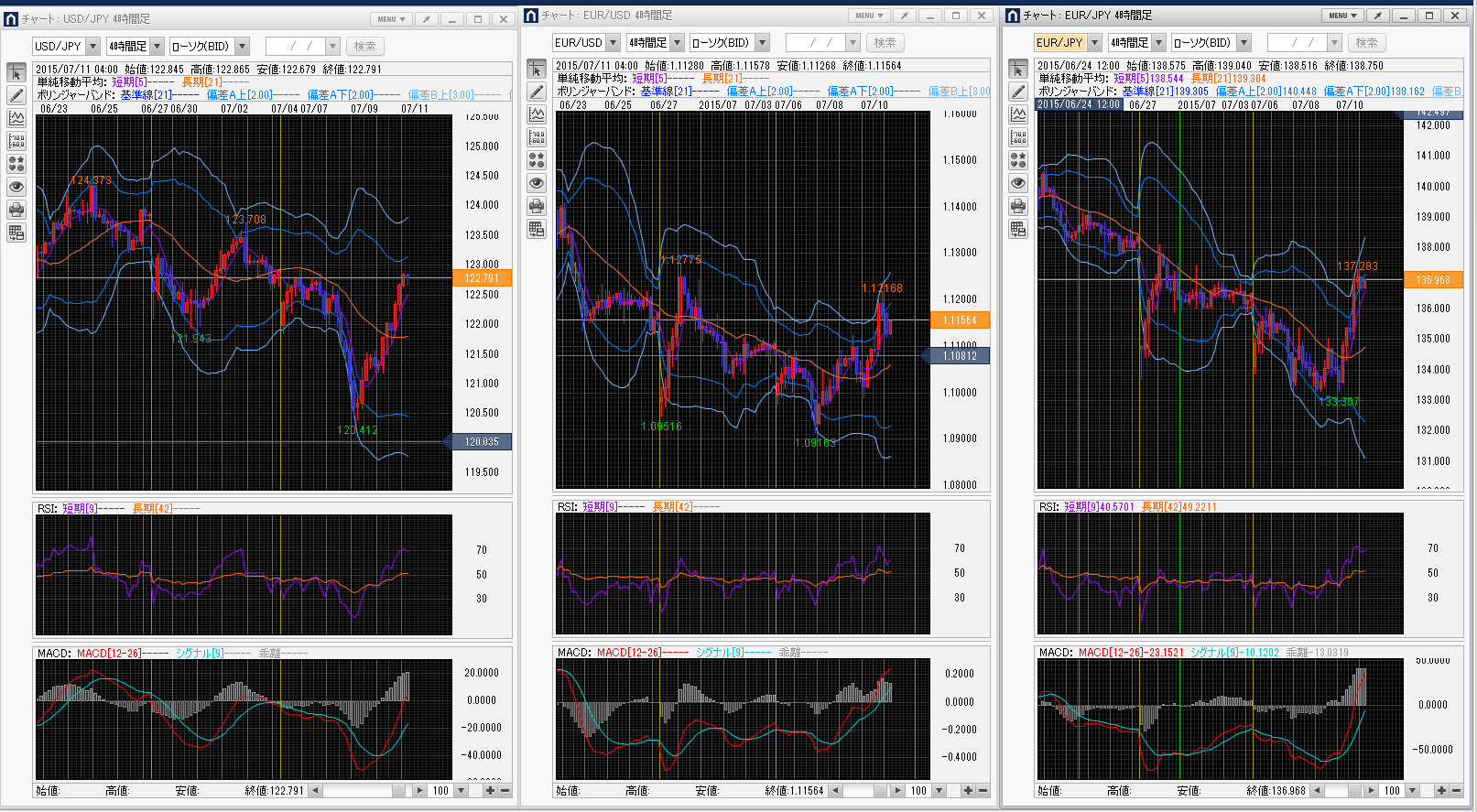Toggle eye visibility icon in EUR/USD chart
The image size is (1477, 812).
coord(537,183)
